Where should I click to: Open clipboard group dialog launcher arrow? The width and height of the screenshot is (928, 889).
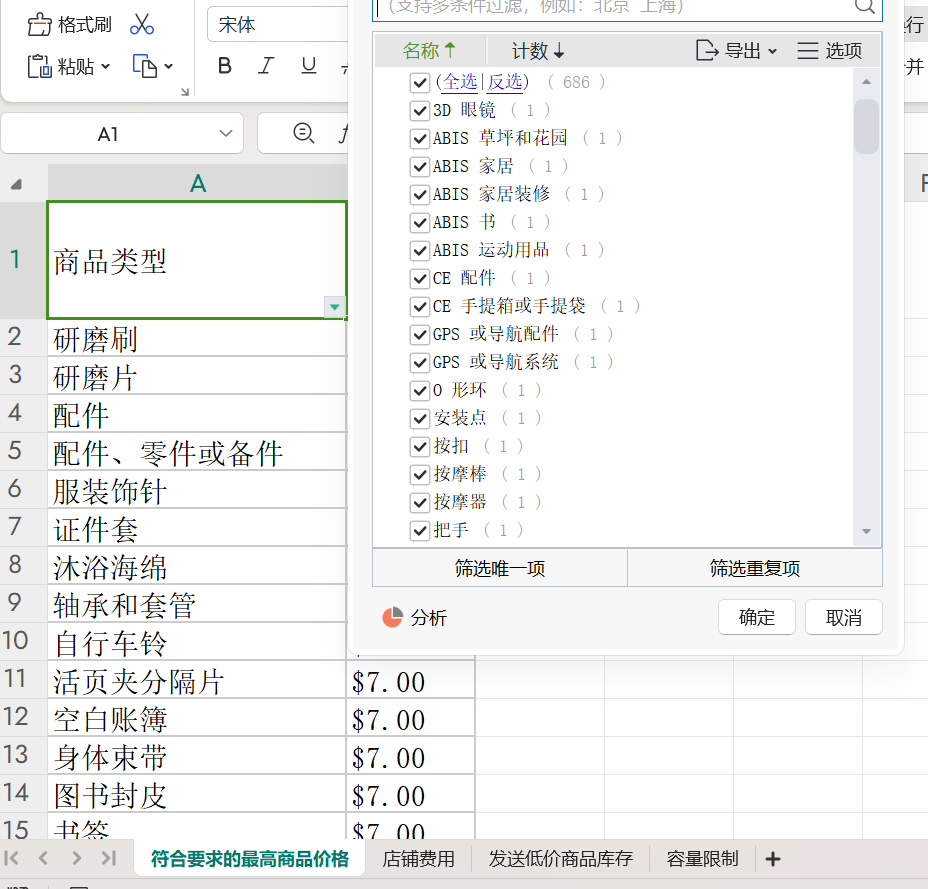coord(185,92)
